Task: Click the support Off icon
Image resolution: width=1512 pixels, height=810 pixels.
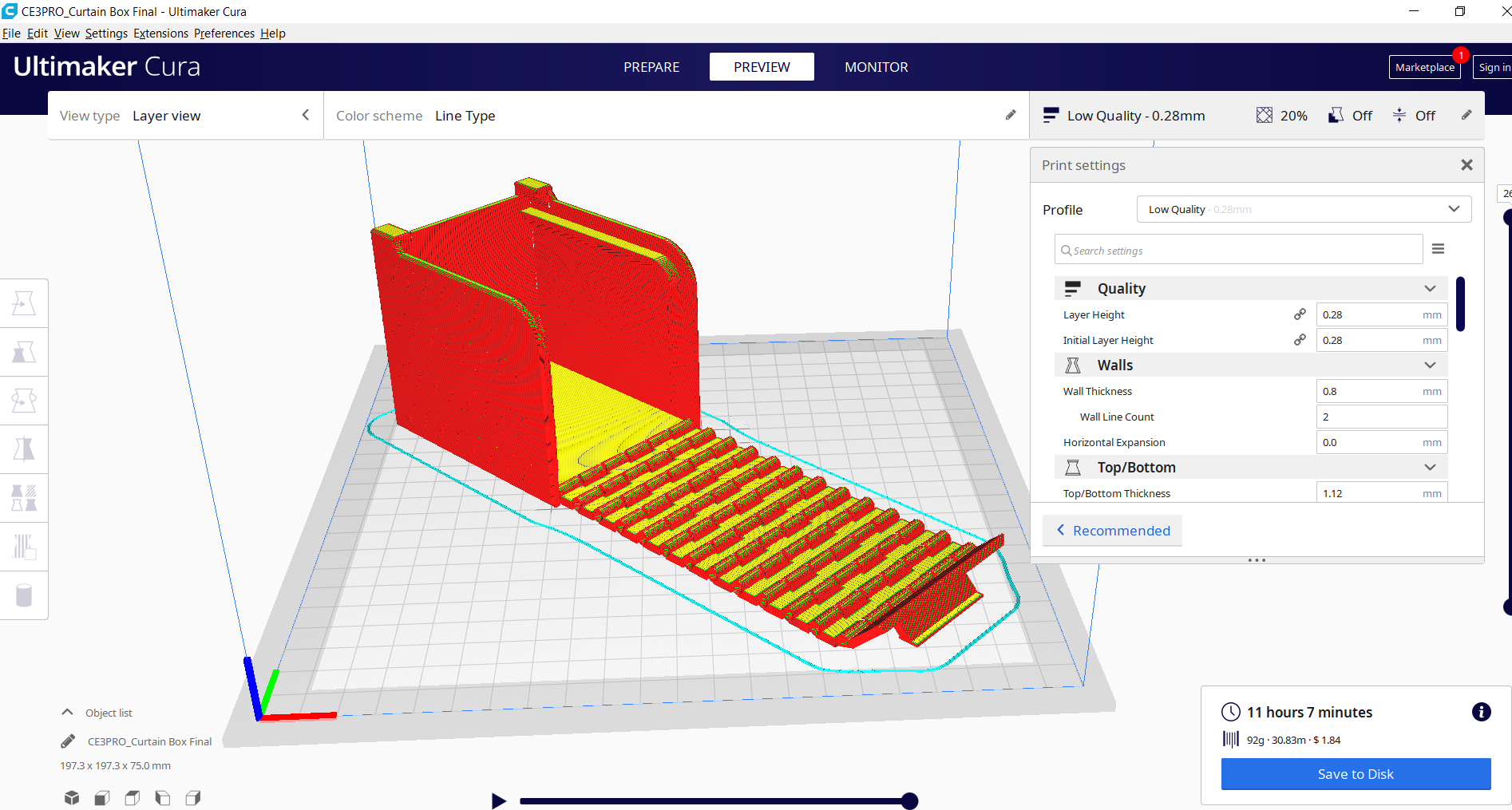Action: coord(1336,115)
